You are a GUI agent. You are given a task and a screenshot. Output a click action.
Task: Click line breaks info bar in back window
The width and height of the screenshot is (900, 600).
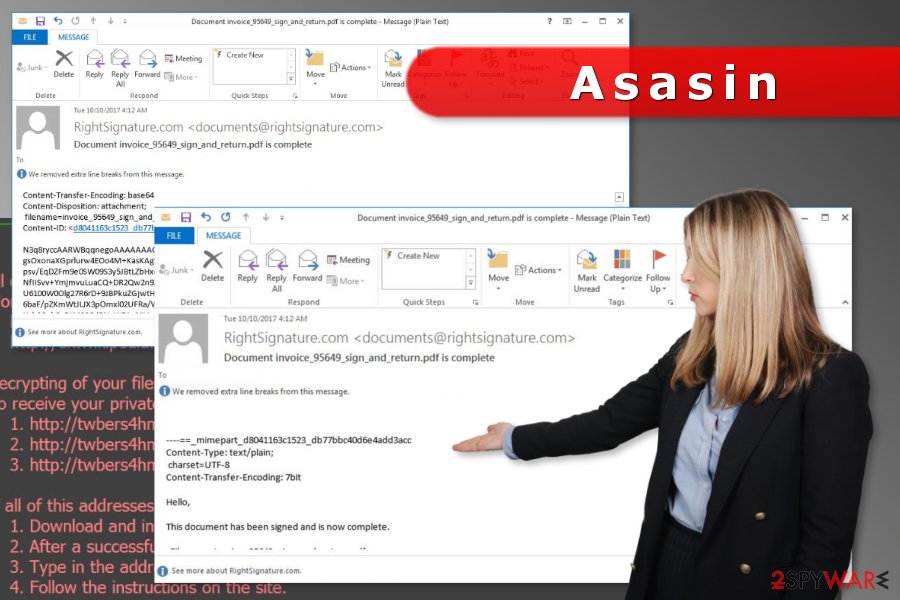coord(100,174)
